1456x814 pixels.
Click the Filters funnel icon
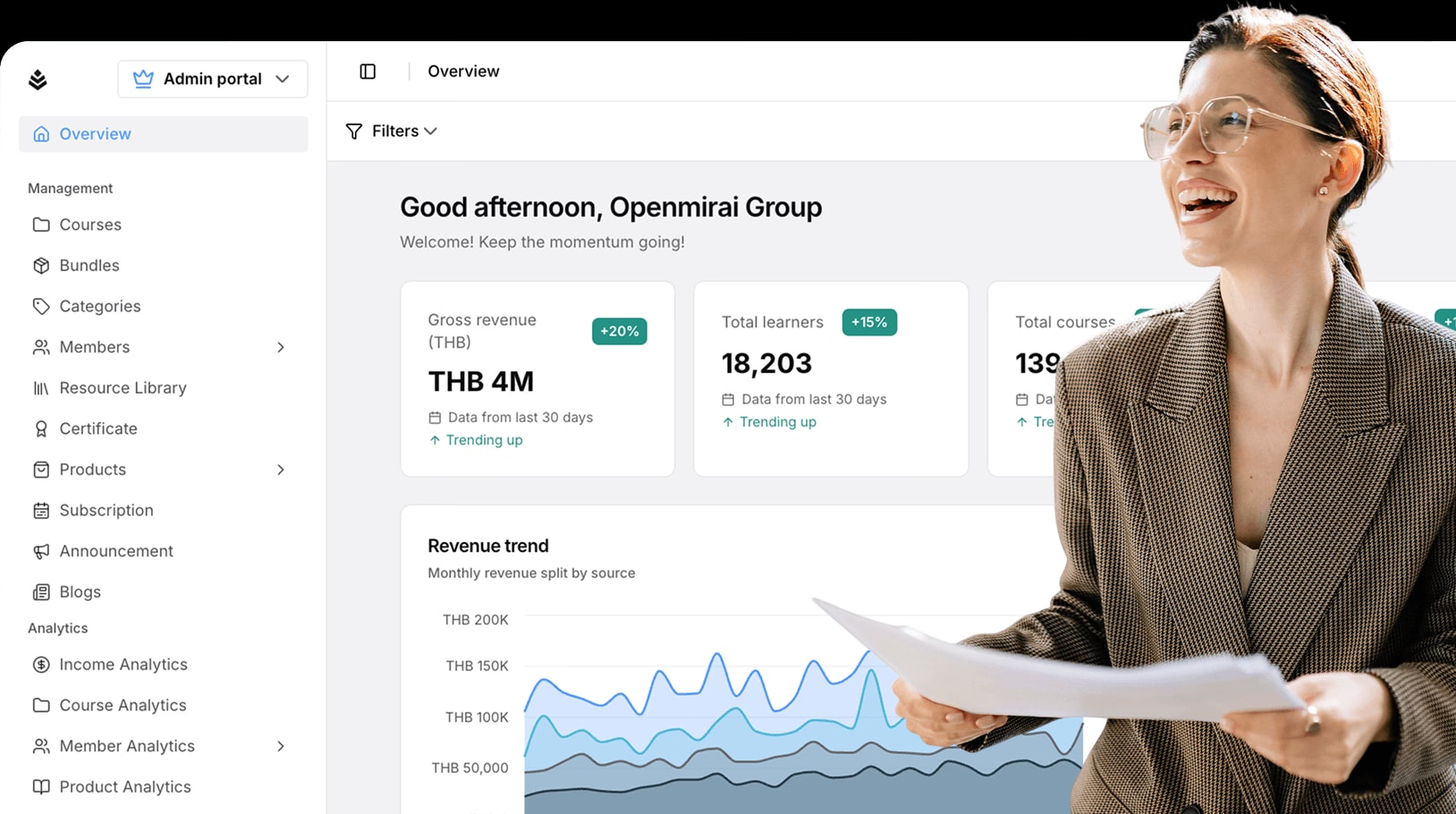(354, 131)
